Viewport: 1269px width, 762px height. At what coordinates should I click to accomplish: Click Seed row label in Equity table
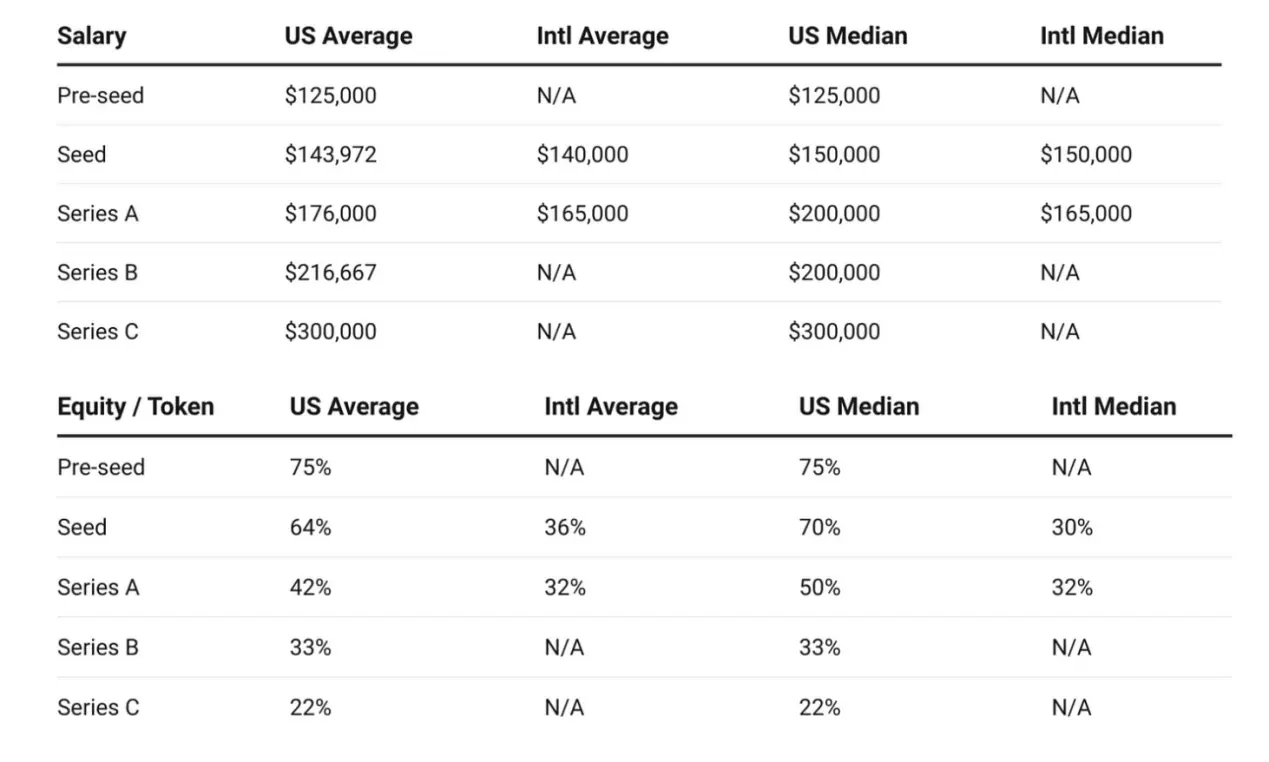click(81, 527)
